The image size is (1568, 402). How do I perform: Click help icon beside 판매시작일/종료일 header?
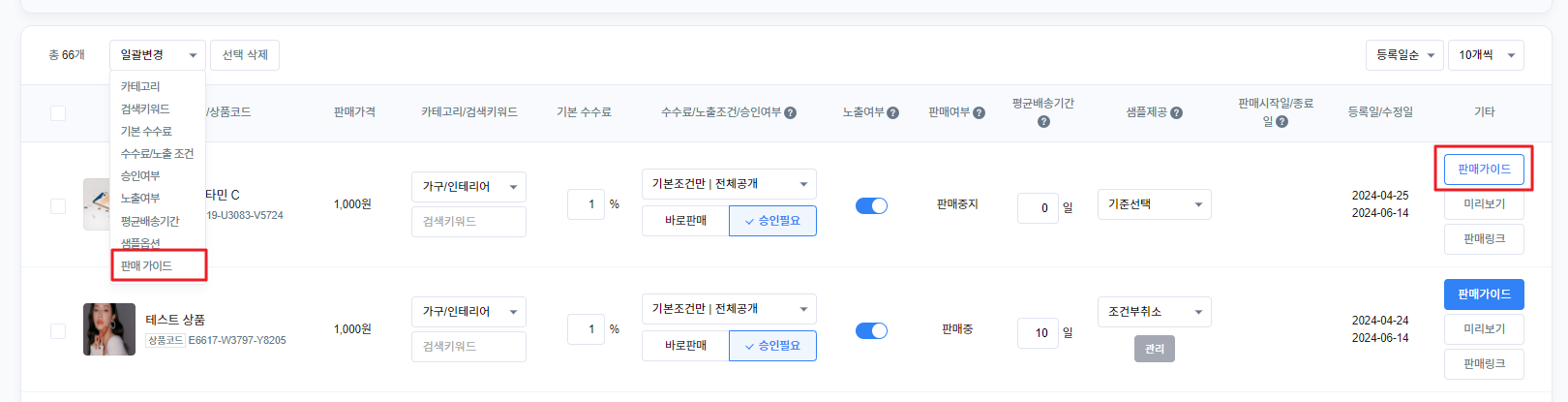point(1282,121)
